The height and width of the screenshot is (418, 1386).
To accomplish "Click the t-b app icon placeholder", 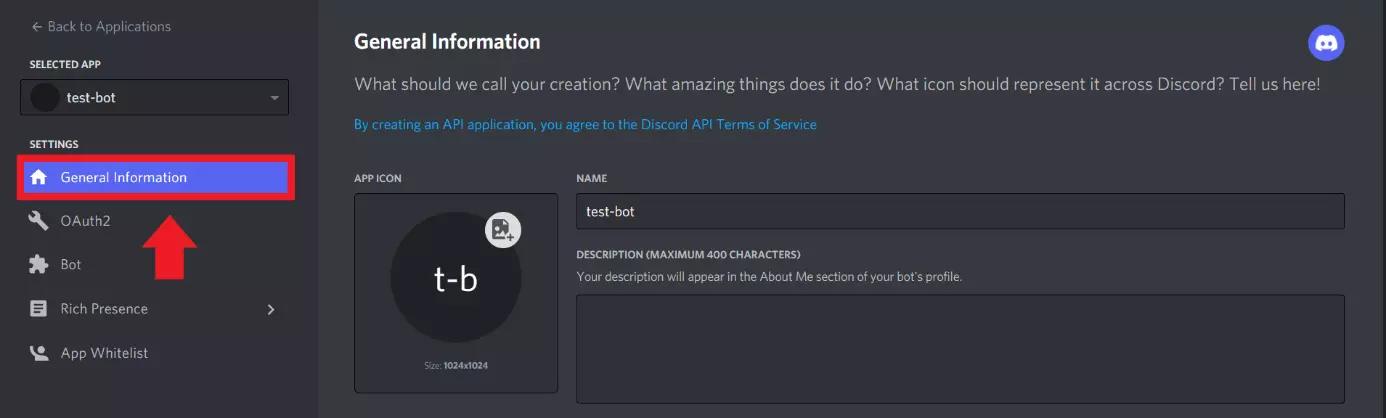I will [x=455, y=278].
